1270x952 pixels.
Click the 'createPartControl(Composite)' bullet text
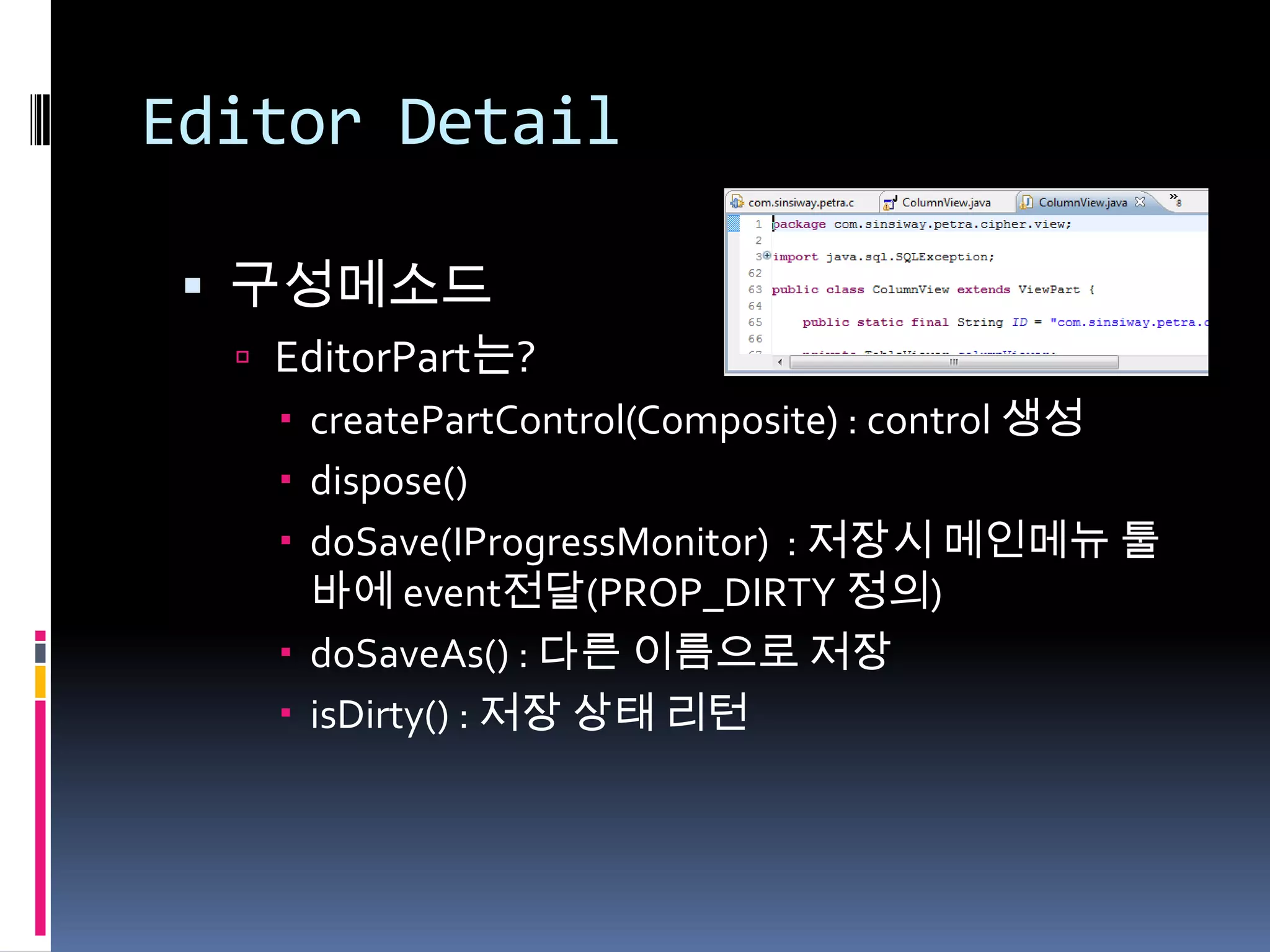[696, 420]
